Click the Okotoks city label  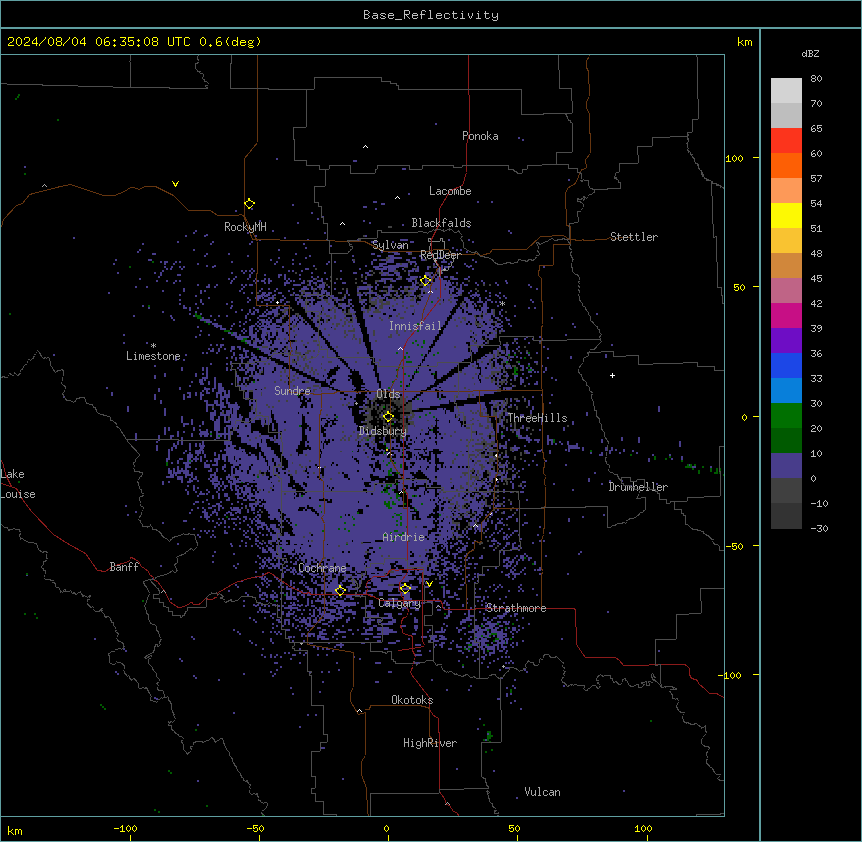click(412, 700)
